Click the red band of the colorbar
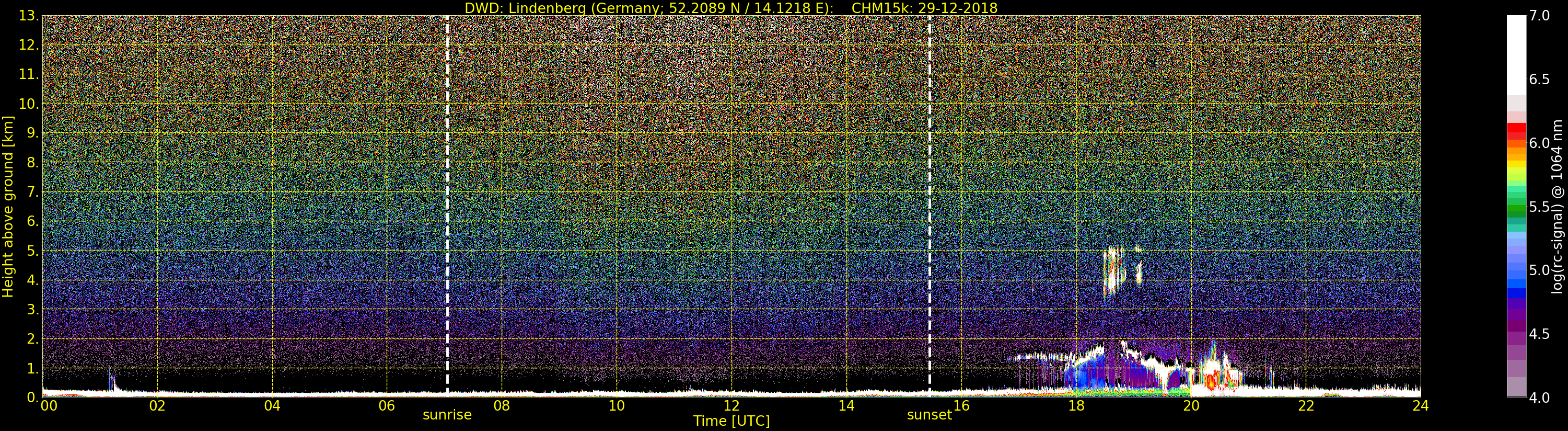Screen dimensions: 1568x431 pos(1516,131)
